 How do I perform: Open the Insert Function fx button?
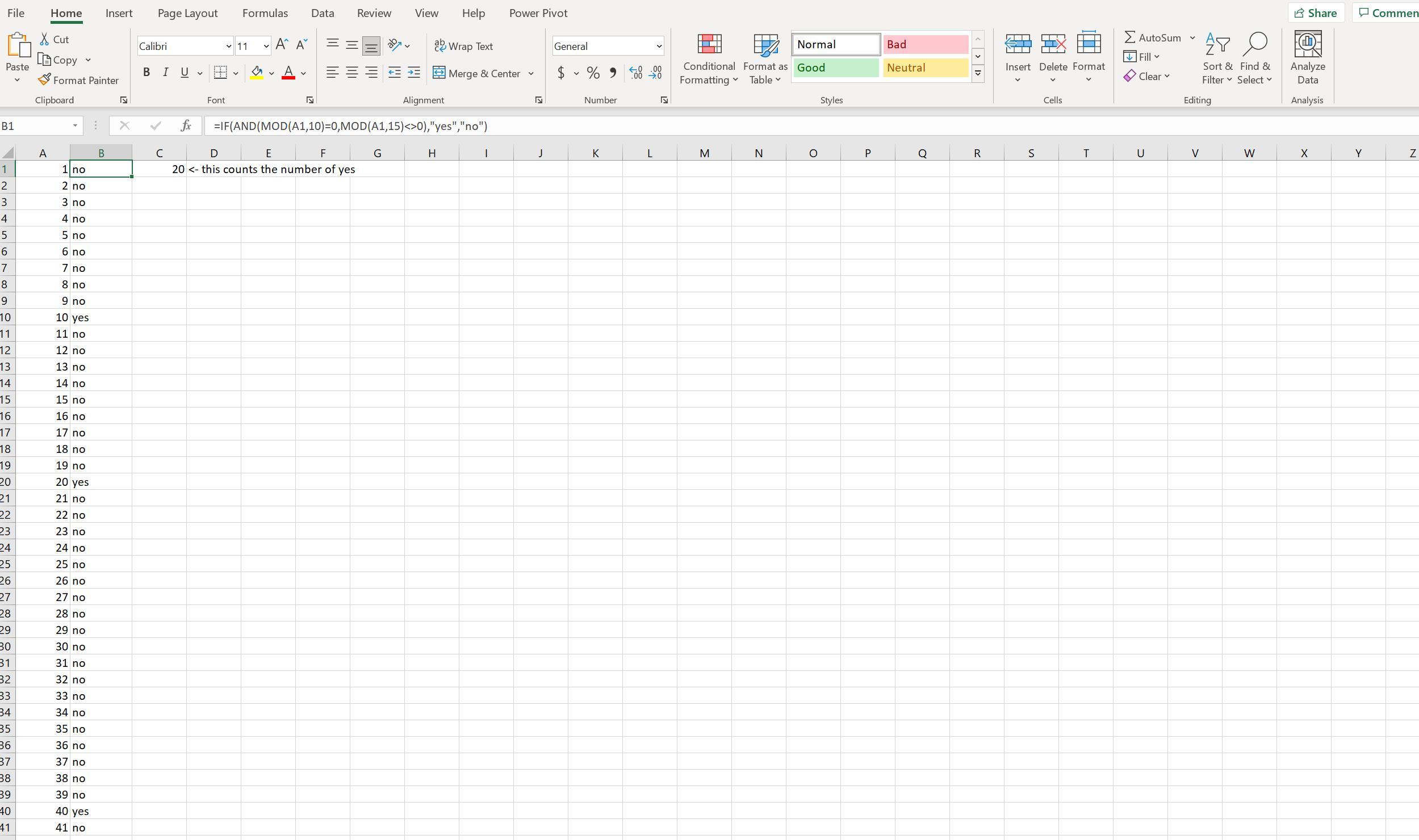[x=186, y=126]
